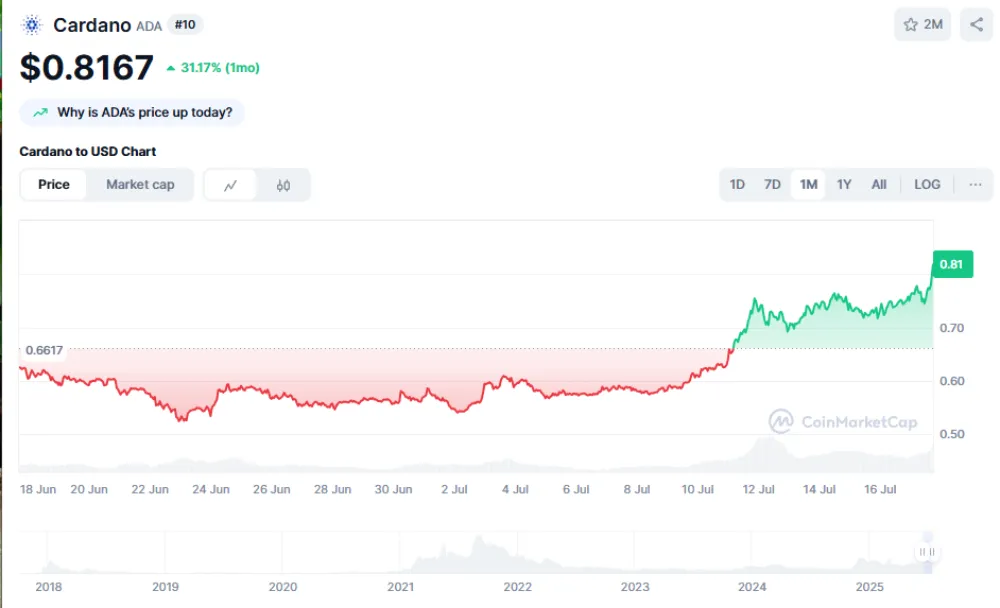Screen dimensions: 1000x608
Task: Select the 7D time range
Action: (x=772, y=185)
